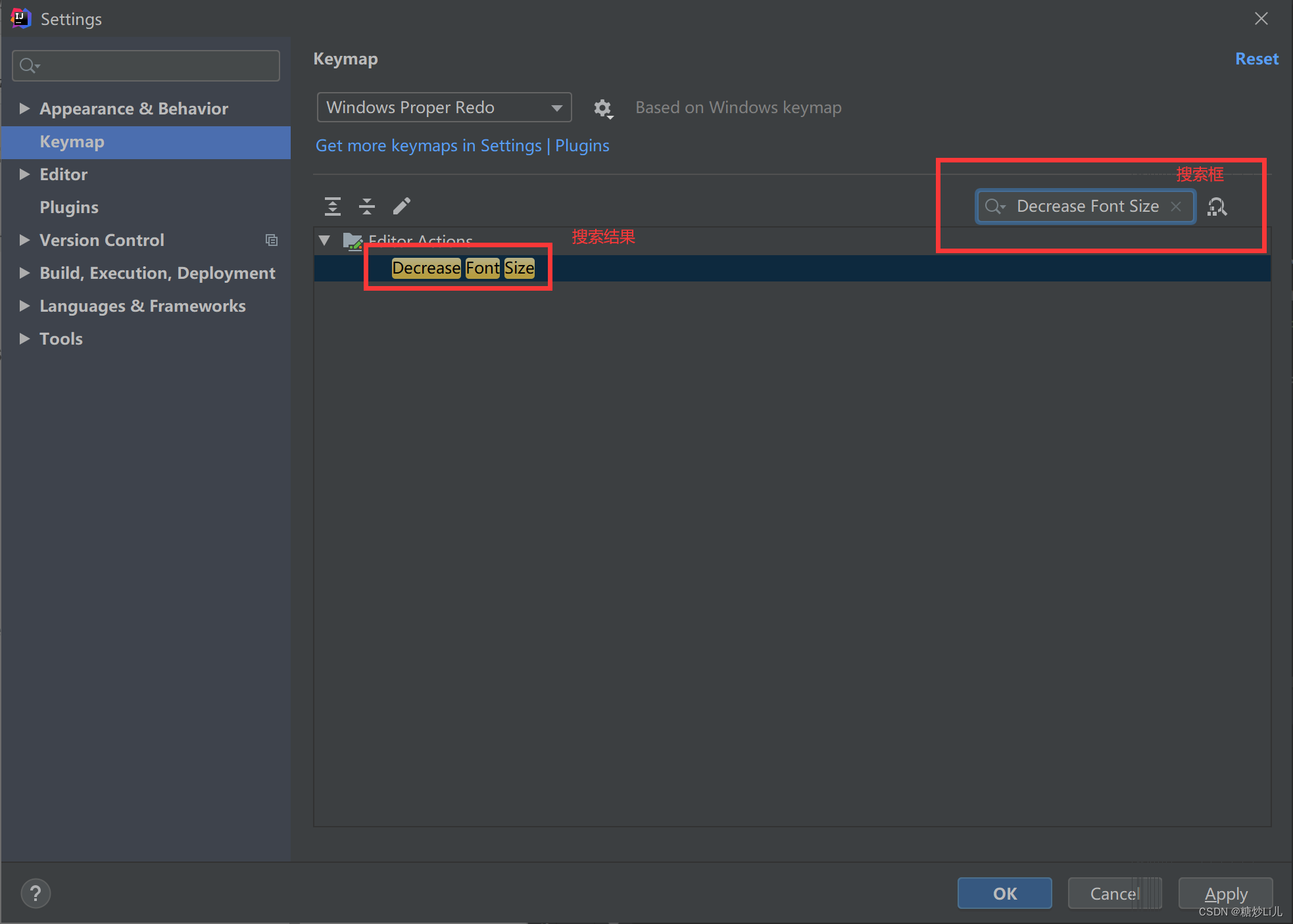Select the Keymap dropdown menu
The width and height of the screenshot is (1293, 924).
click(443, 108)
